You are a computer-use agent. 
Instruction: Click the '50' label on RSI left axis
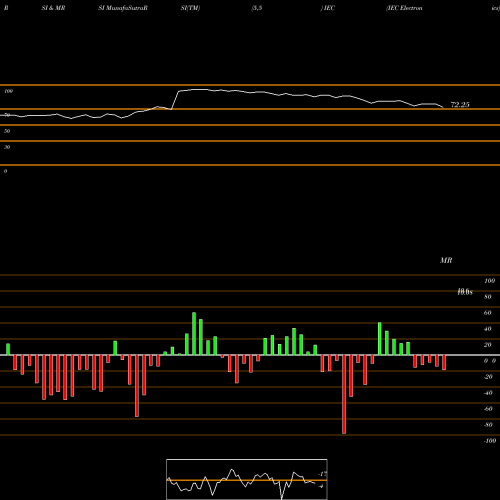click(x=7, y=131)
